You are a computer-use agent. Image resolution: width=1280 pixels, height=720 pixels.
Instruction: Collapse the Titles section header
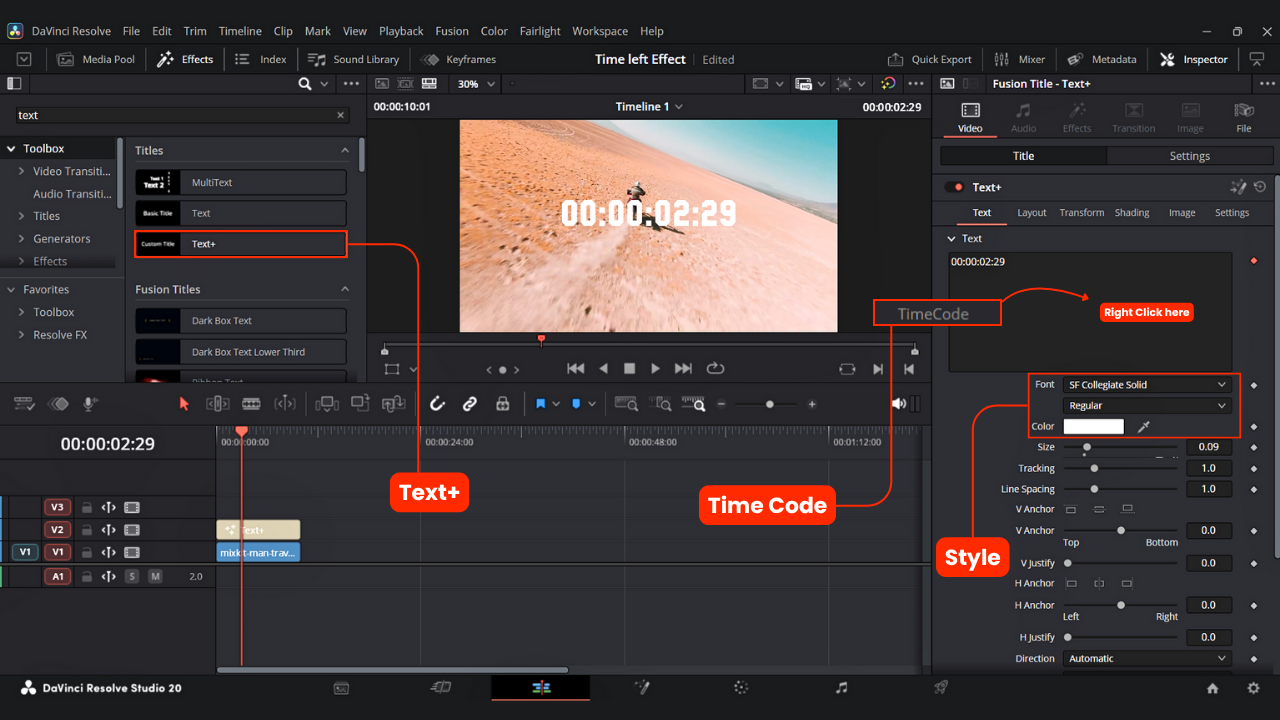point(344,150)
